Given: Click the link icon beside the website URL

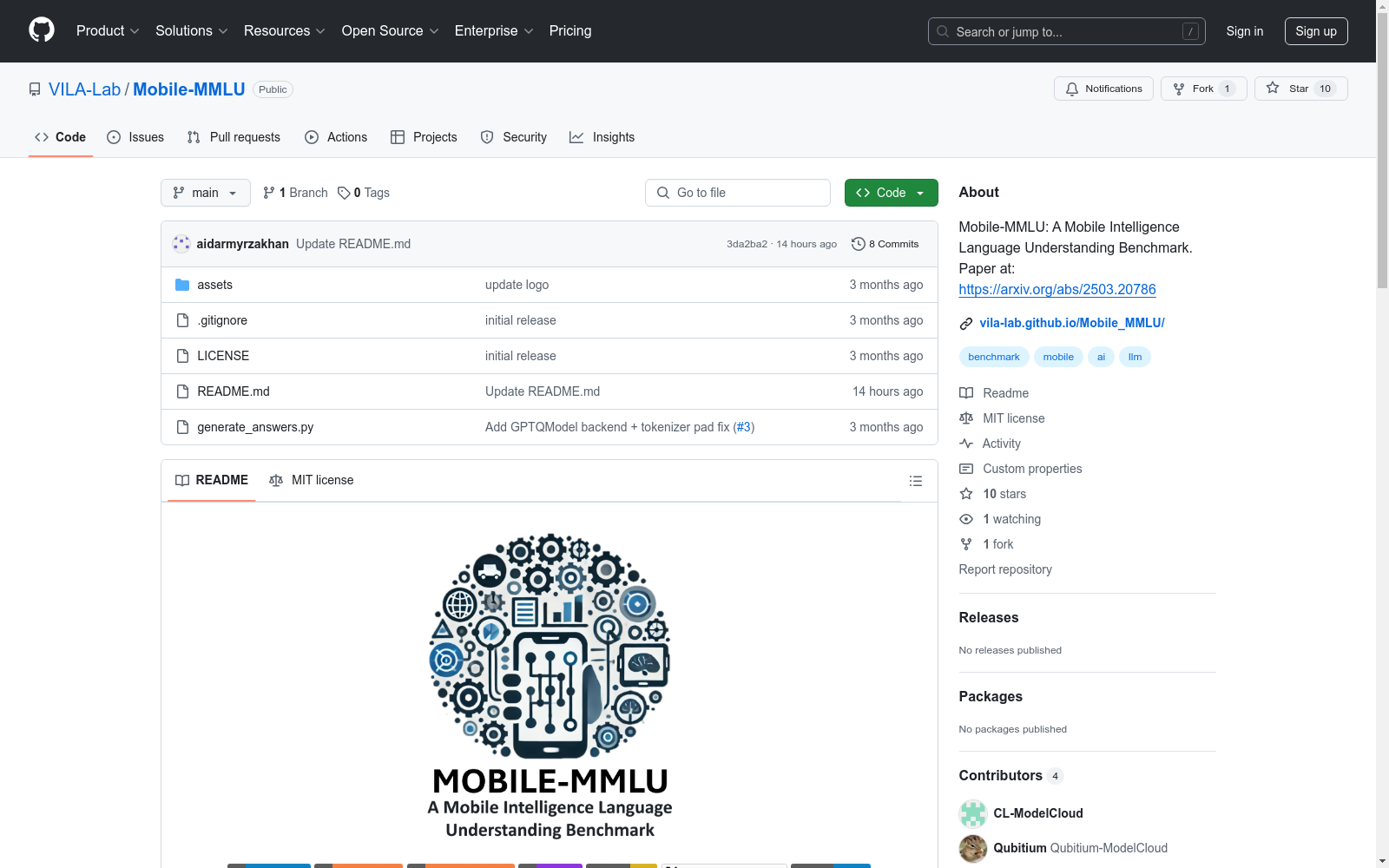Looking at the screenshot, I should coord(966,324).
